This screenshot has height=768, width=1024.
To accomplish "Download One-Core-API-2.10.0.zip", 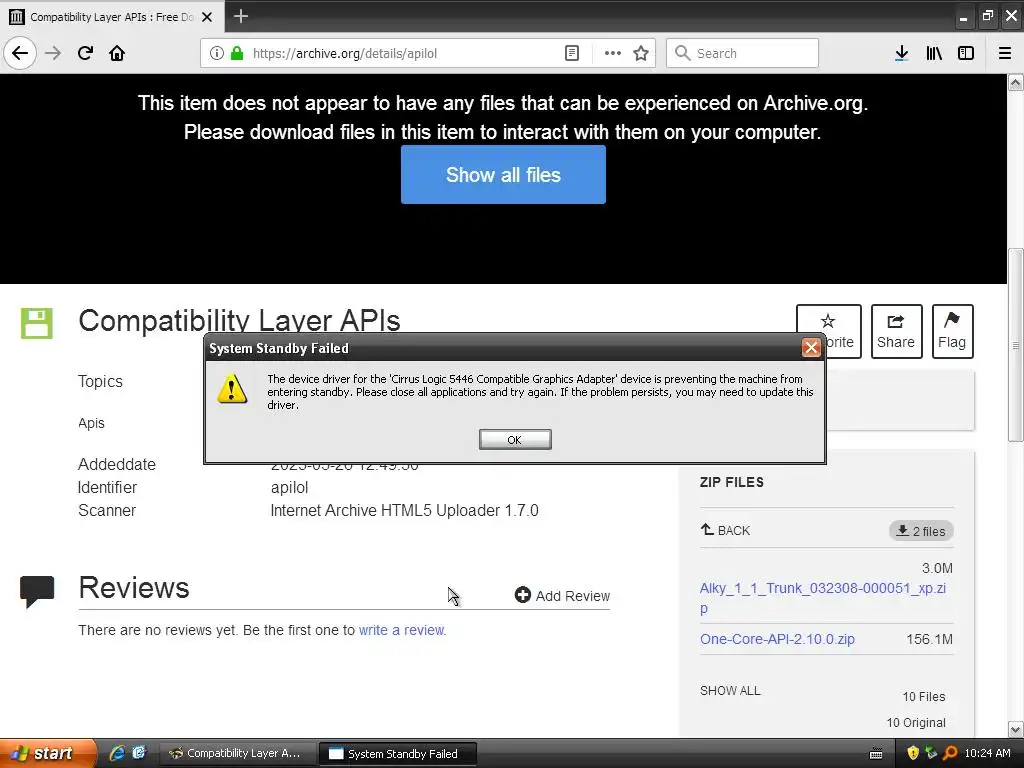I will [x=777, y=639].
